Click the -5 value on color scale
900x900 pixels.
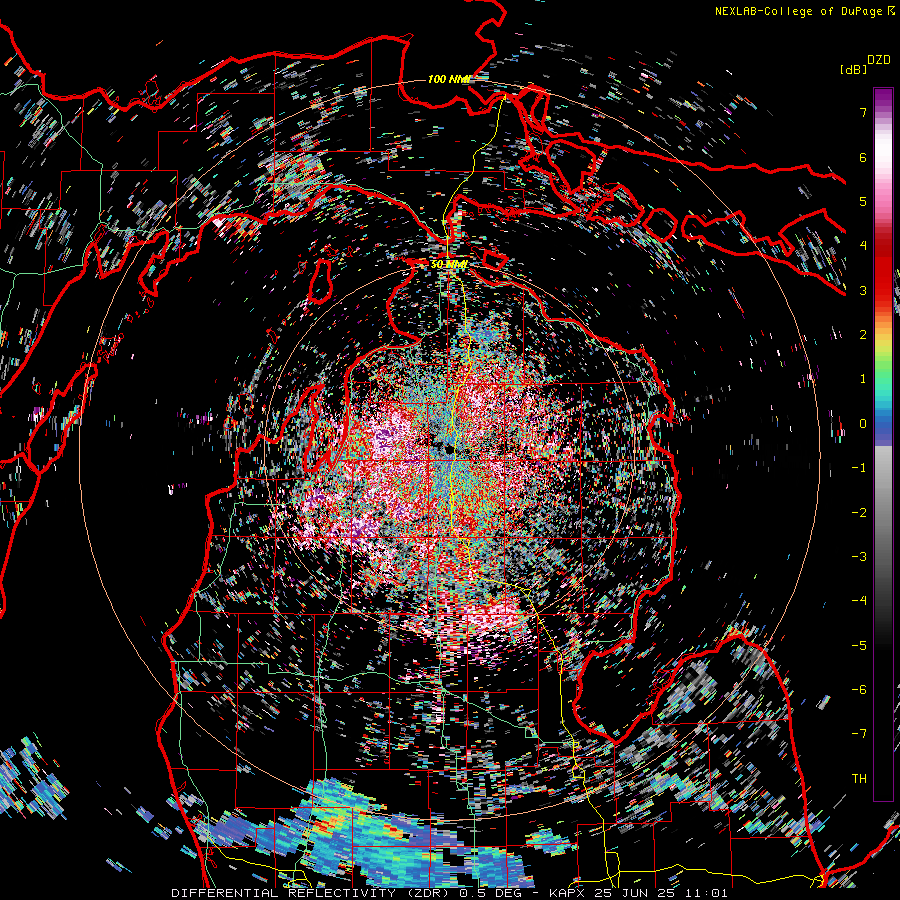click(859, 646)
